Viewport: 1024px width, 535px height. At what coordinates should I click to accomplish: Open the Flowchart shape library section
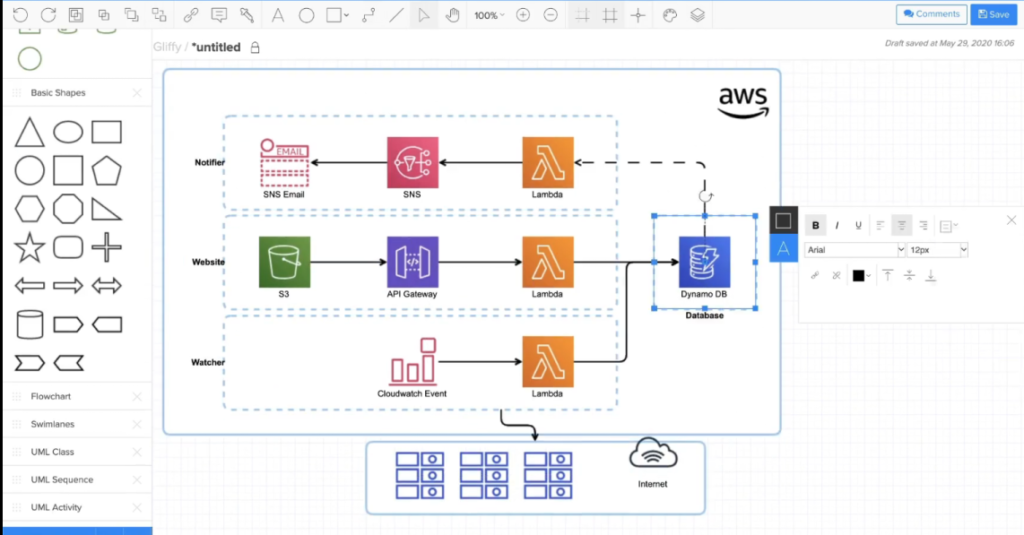[x=51, y=396]
